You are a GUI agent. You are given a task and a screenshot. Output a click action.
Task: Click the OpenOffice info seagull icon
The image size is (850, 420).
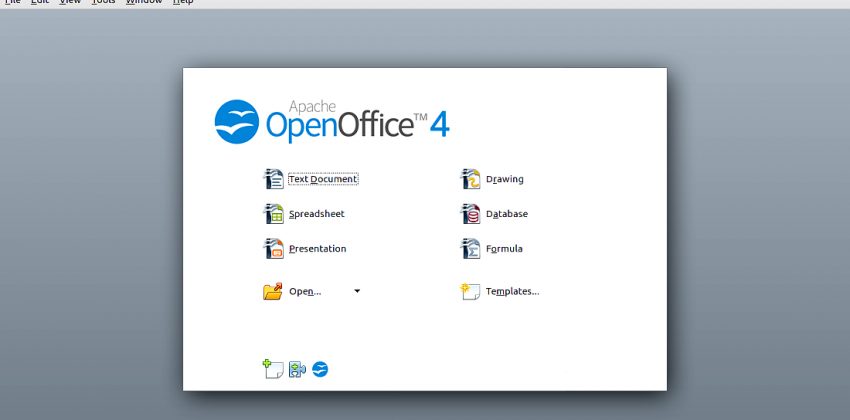[x=320, y=370]
